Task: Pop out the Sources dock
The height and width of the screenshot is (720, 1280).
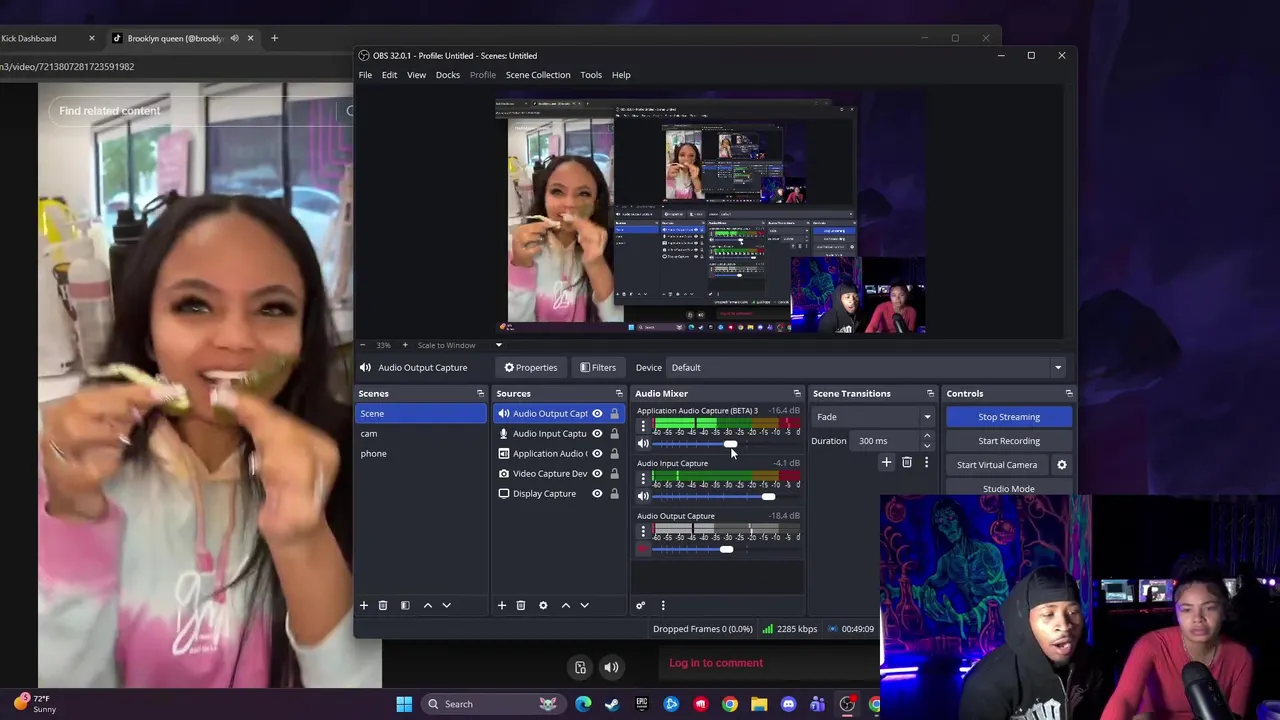Action: 619,393
